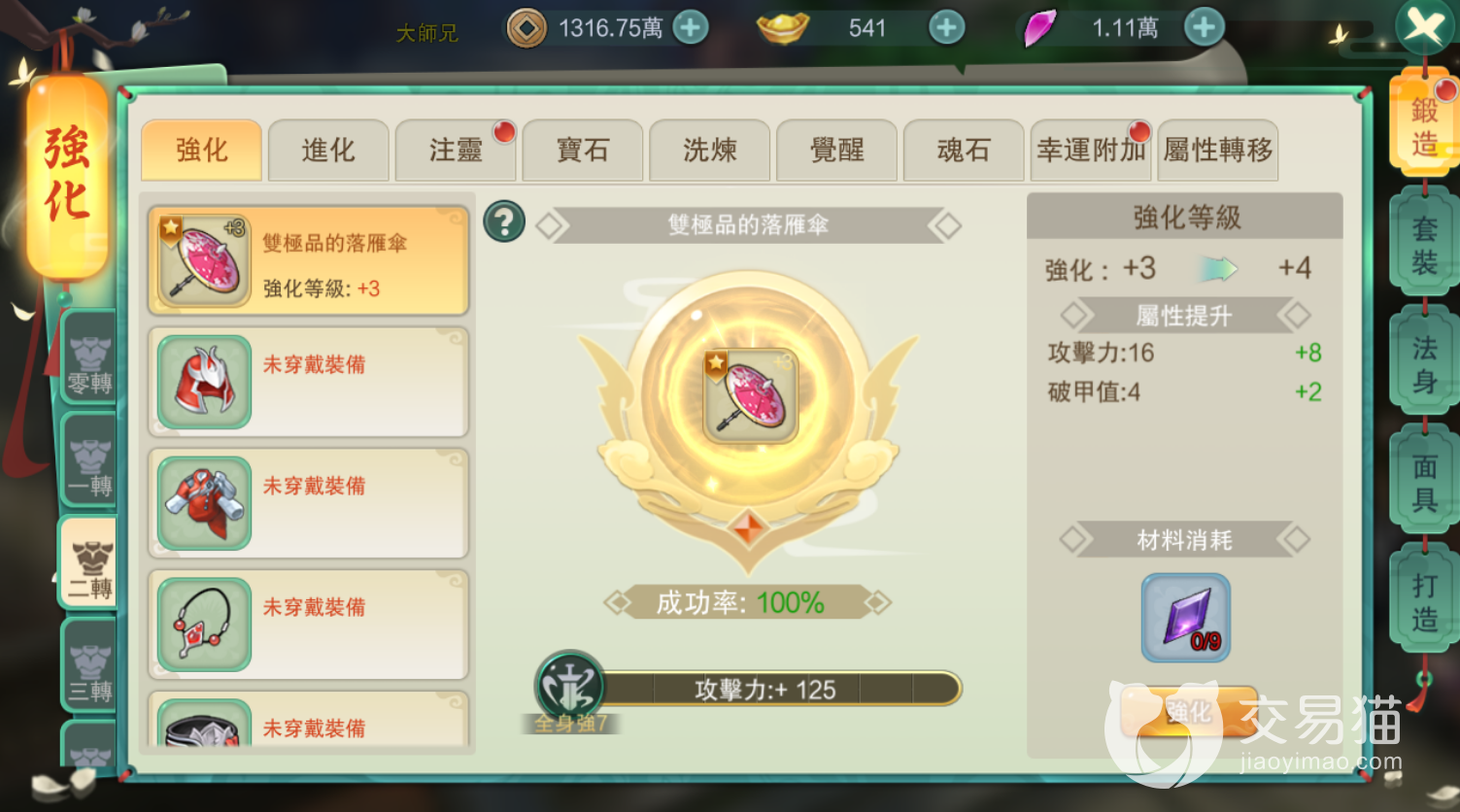
Task: Open the 寶石 tab
Action: (583, 151)
